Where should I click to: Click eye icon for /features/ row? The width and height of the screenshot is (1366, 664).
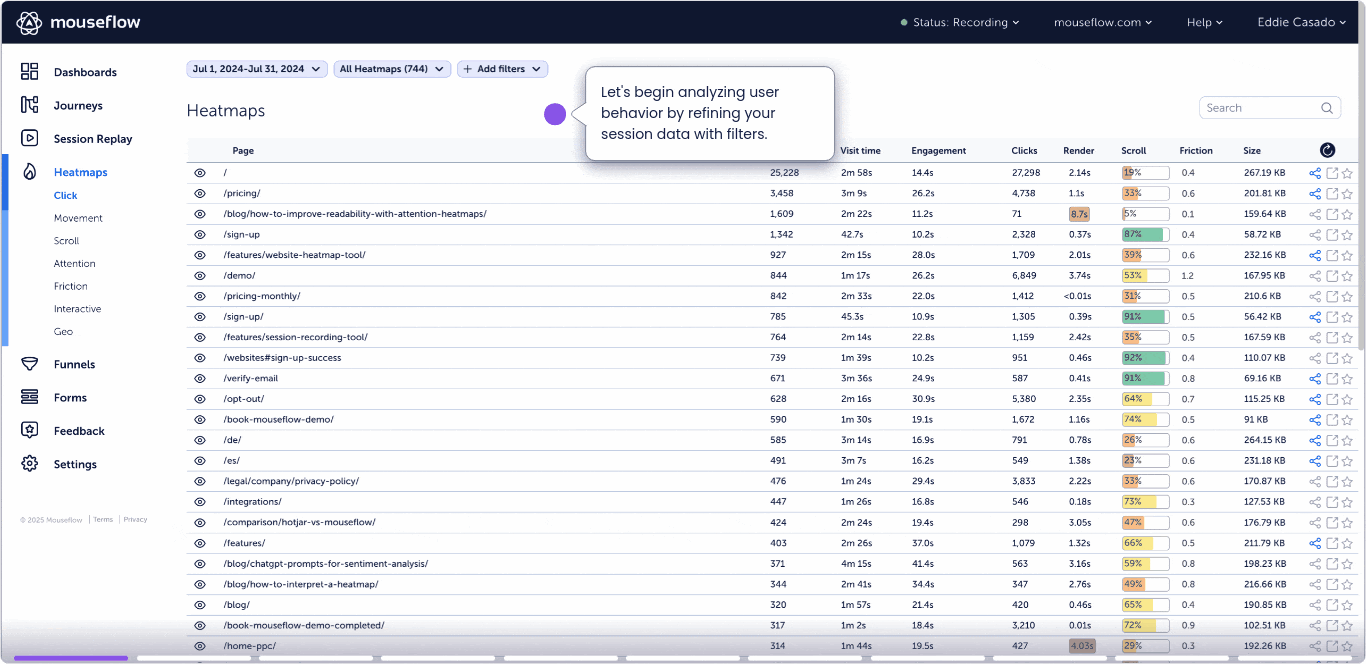point(200,543)
